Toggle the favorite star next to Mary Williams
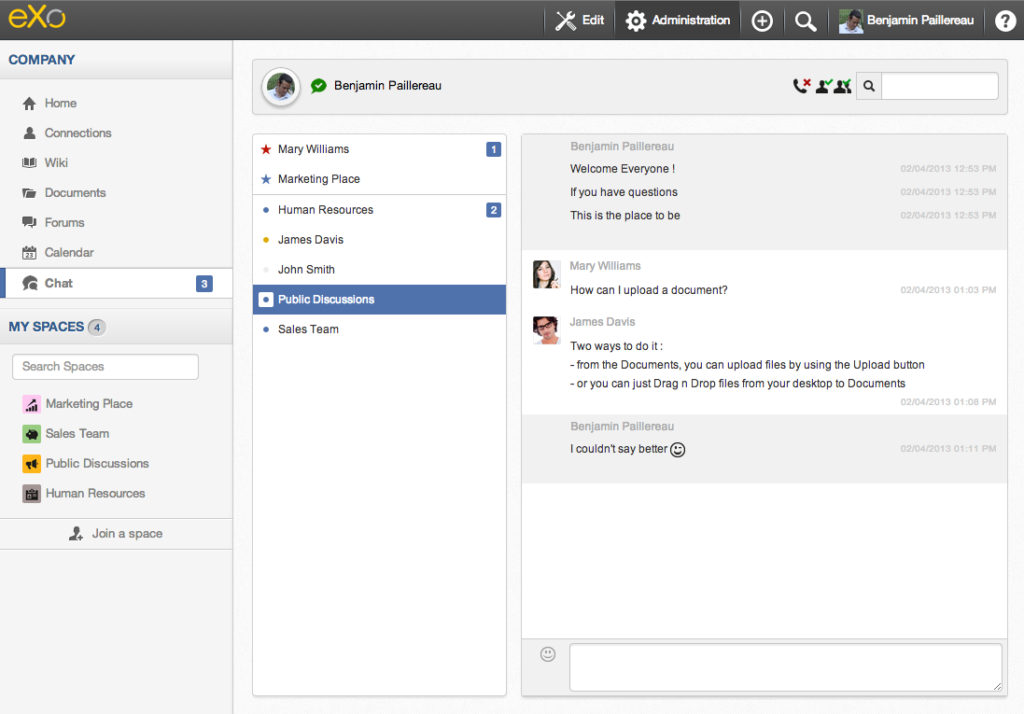 [265, 149]
